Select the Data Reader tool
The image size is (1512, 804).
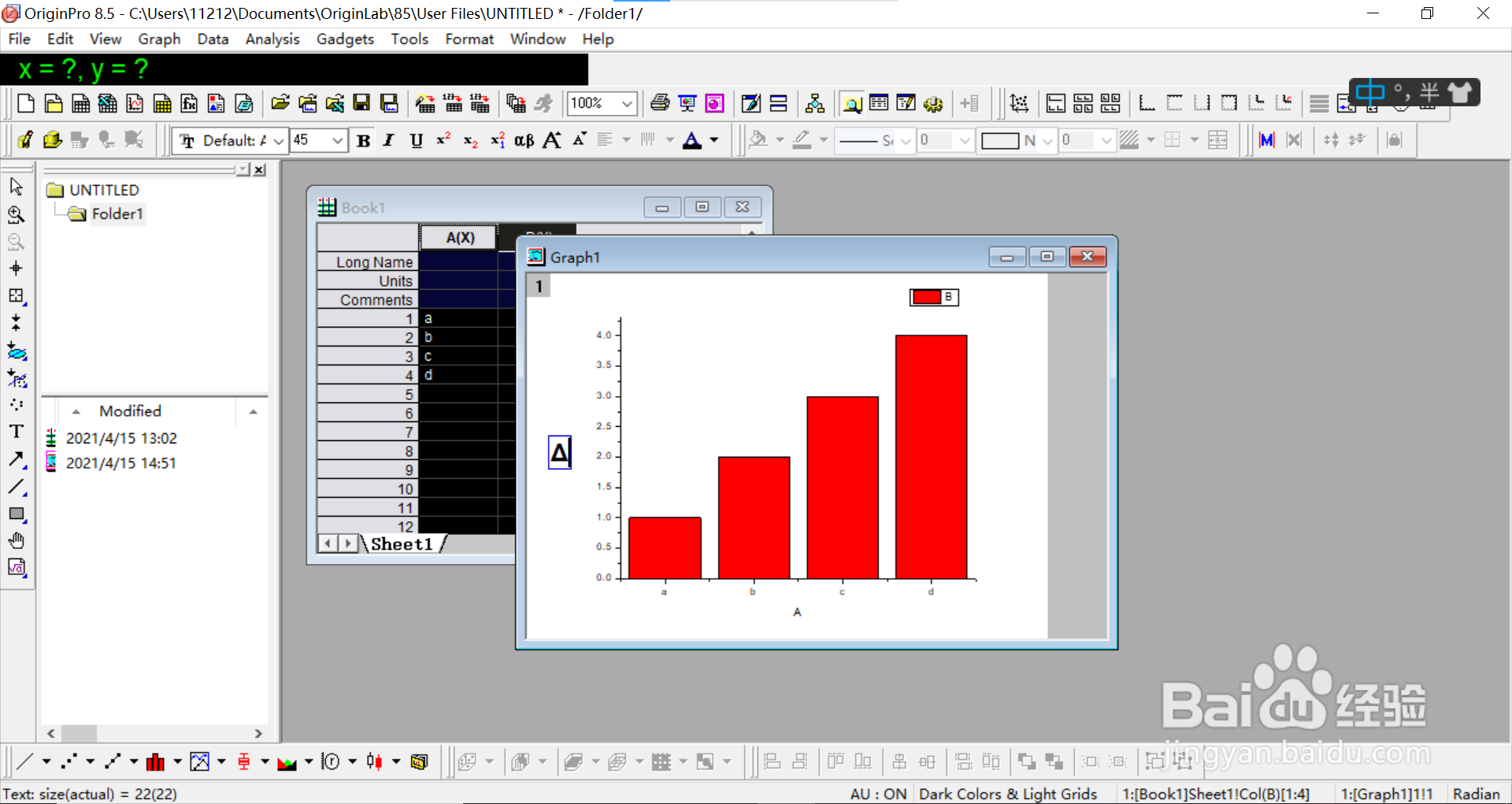[16, 296]
